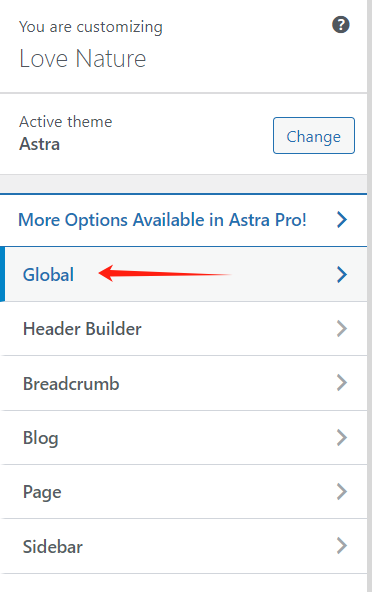Click the blue chevron beside Astra Pro options

point(342,219)
